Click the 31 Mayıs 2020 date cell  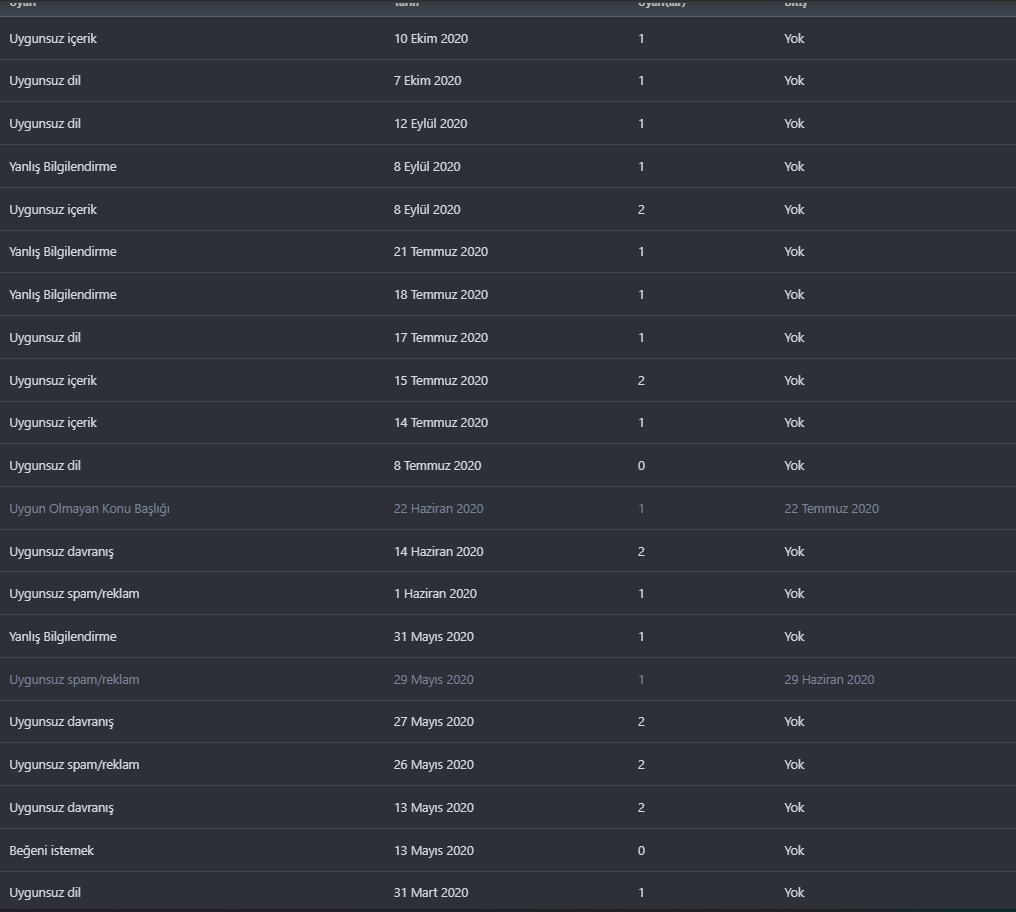click(433, 637)
